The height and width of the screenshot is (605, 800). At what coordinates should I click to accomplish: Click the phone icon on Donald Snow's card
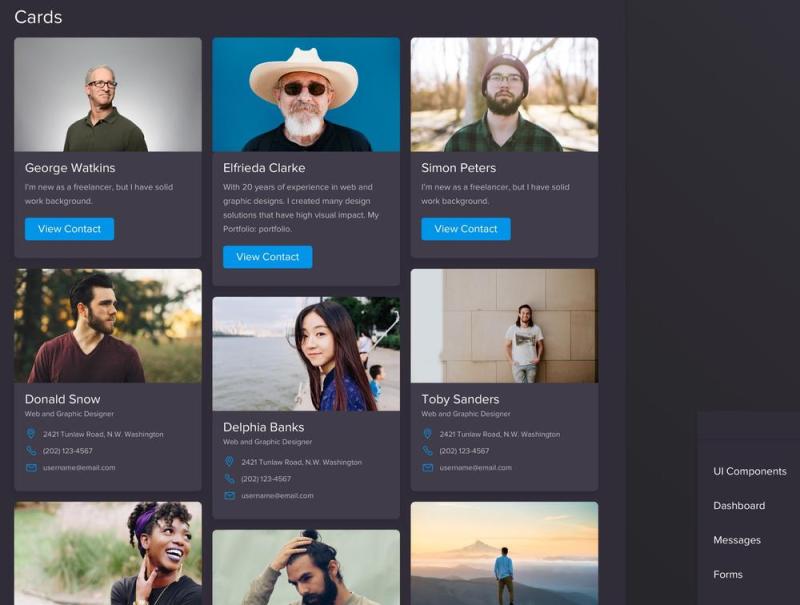click(x=31, y=450)
